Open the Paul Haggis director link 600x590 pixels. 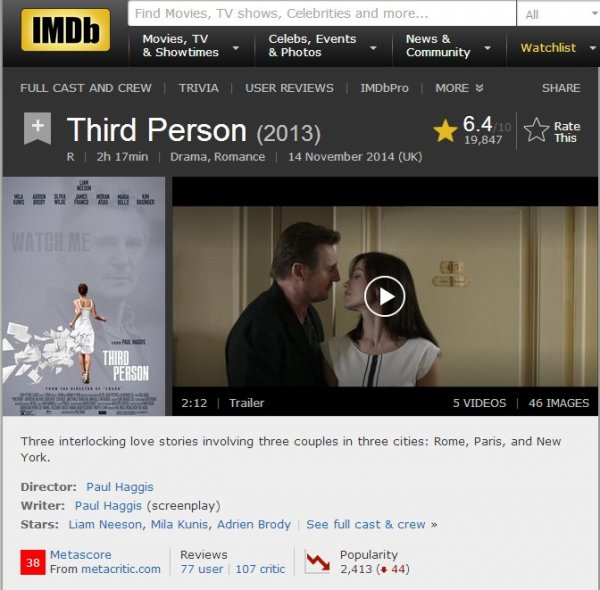[x=119, y=487]
